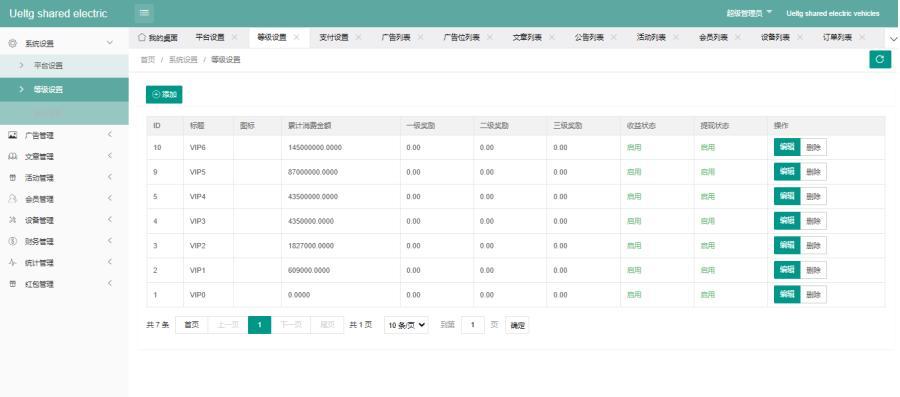Click the picture icon beside 广告管理
The image size is (900, 397).
coord(13,135)
